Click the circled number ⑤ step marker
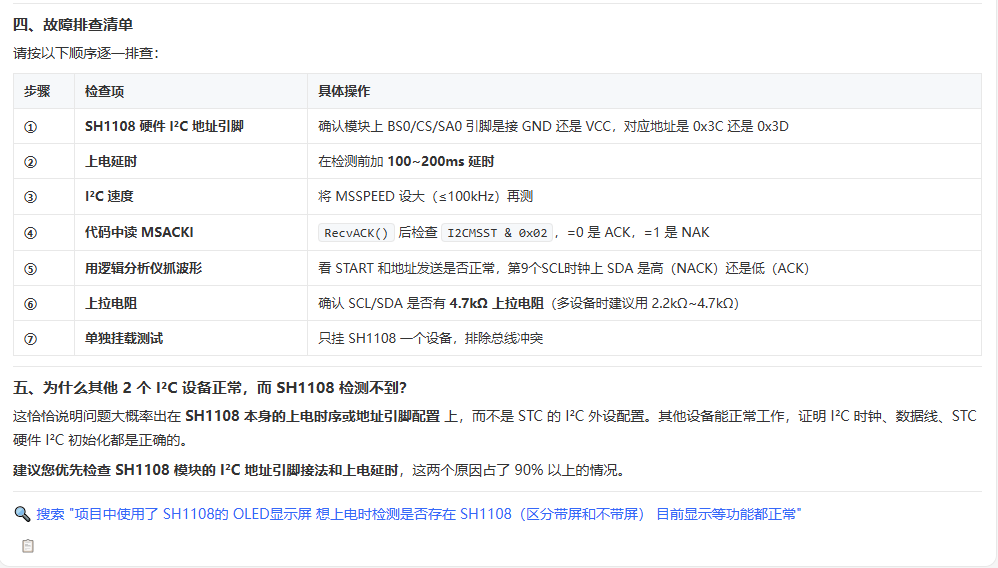 (x=30, y=268)
